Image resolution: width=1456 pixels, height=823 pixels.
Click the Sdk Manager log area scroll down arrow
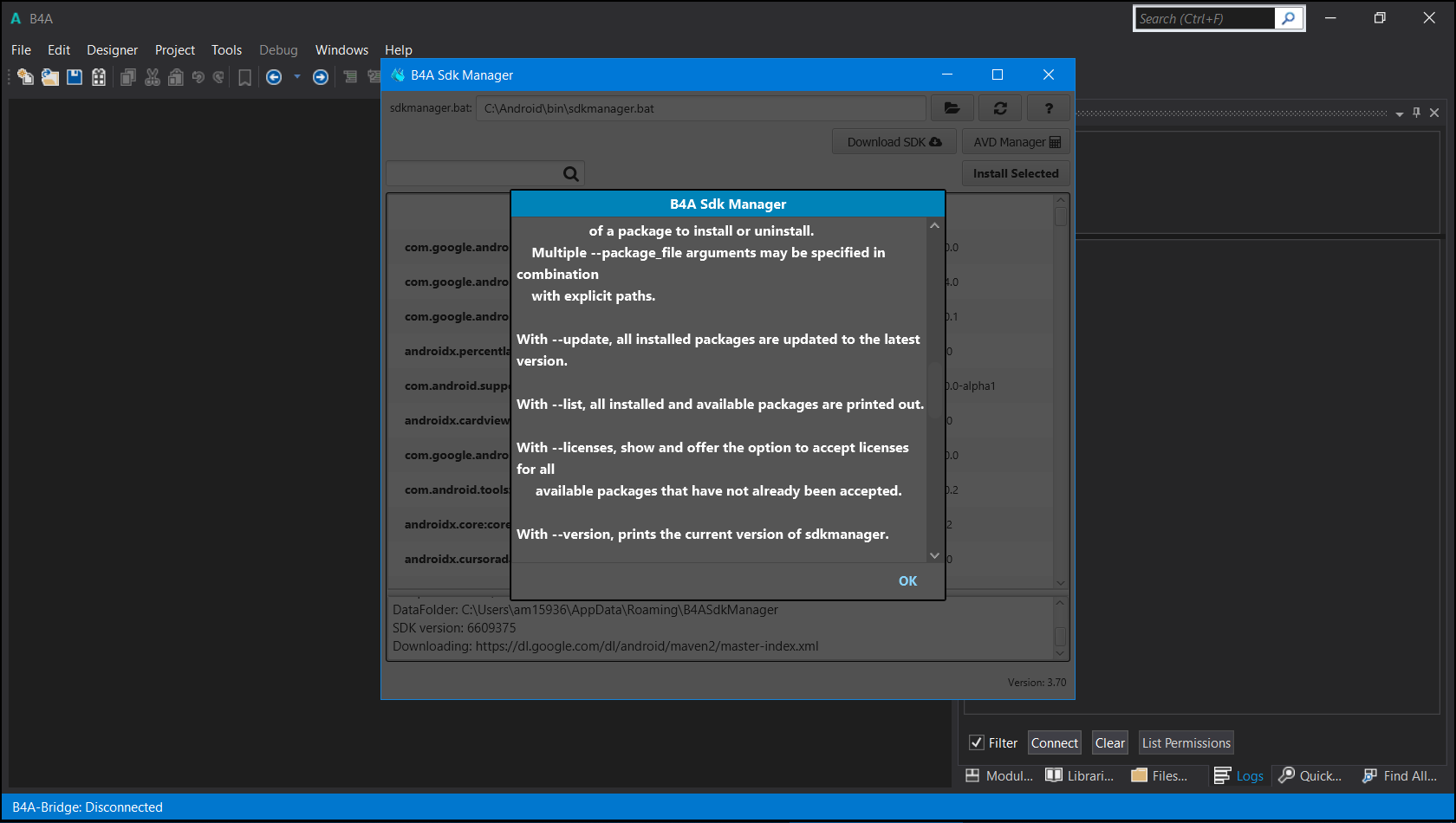coord(1060,653)
